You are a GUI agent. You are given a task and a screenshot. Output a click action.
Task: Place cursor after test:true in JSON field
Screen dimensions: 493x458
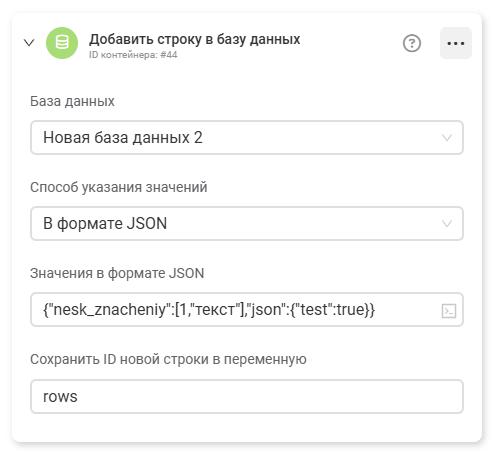pos(365,310)
